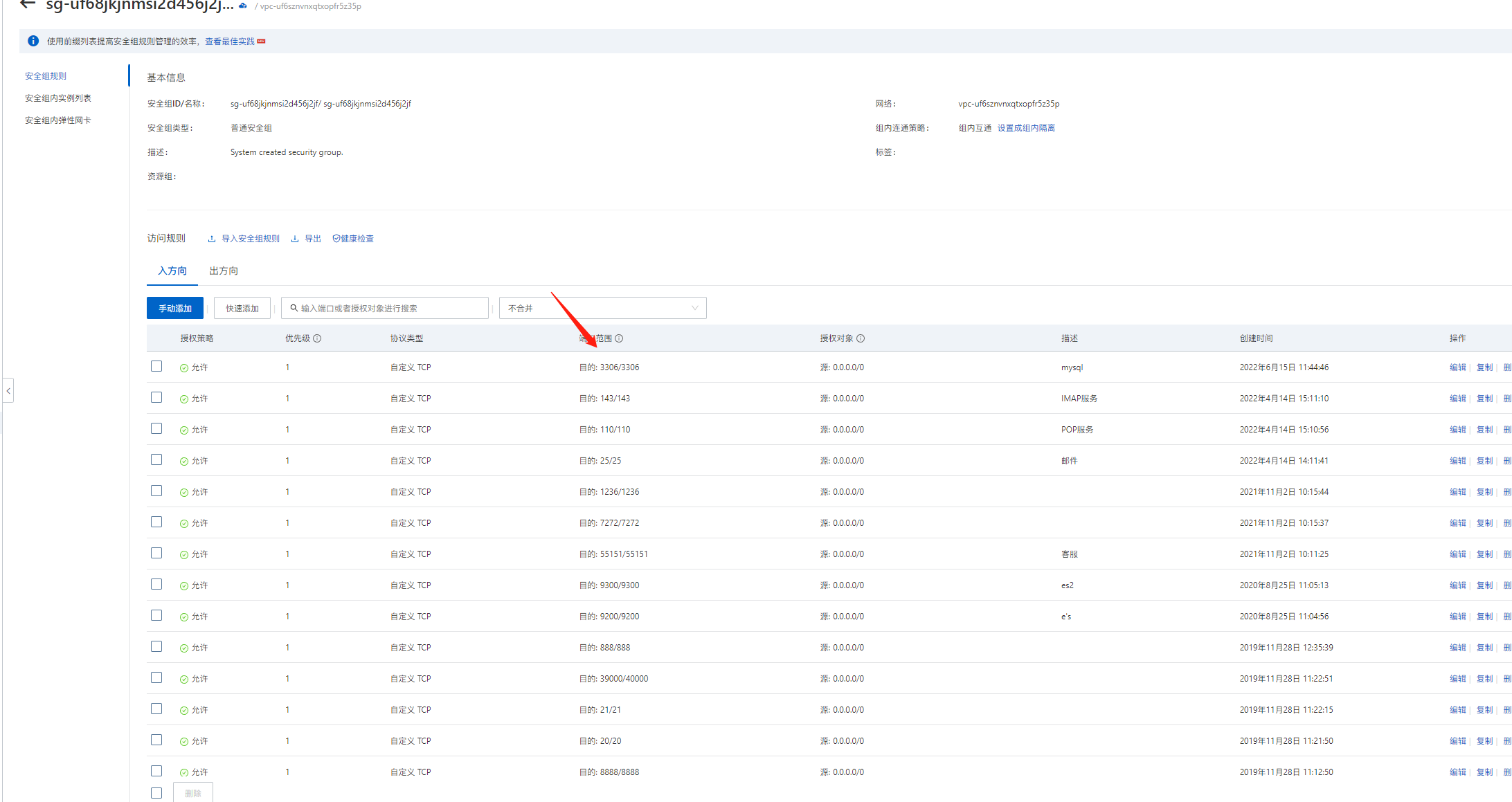This screenshot has height=802, width=1512.
Task: Select checkbox for the 9200/9200 rule
Action: tap(156, 615)
